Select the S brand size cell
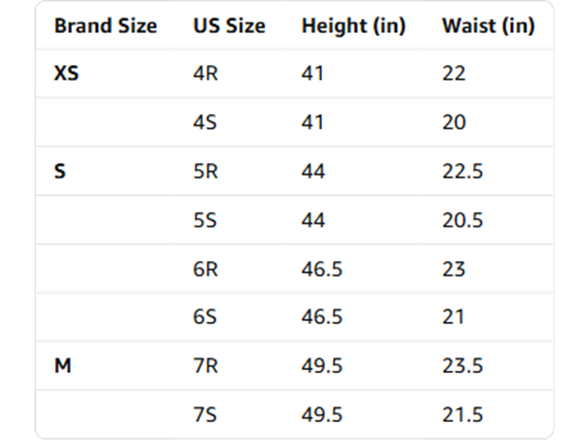 (60, 171)
